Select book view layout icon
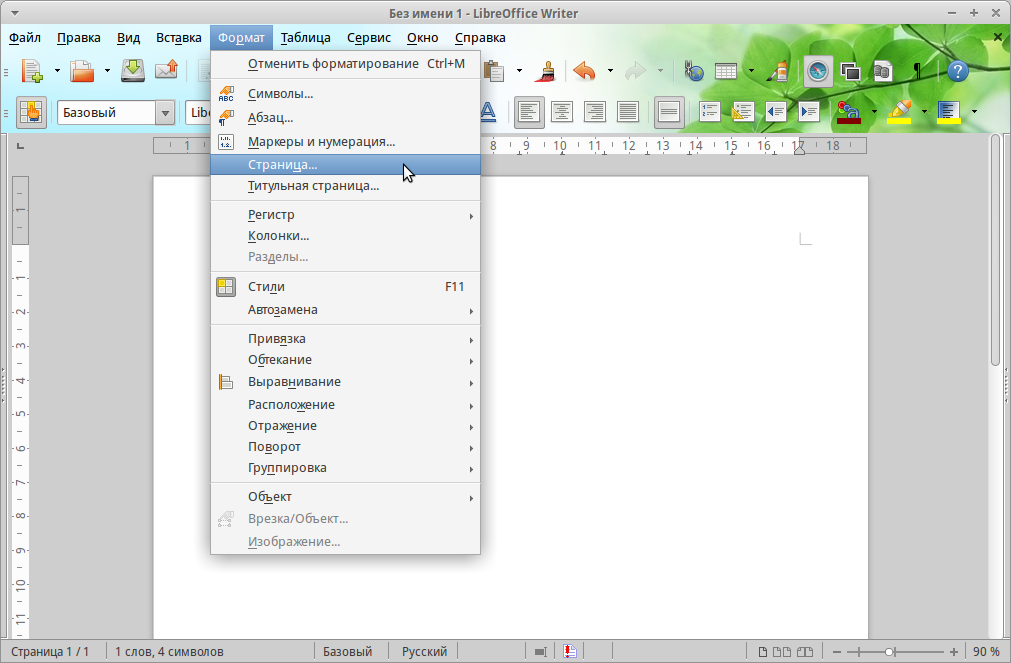The height and width of the screenshot is (663, 1011). (x=804, y=651)
